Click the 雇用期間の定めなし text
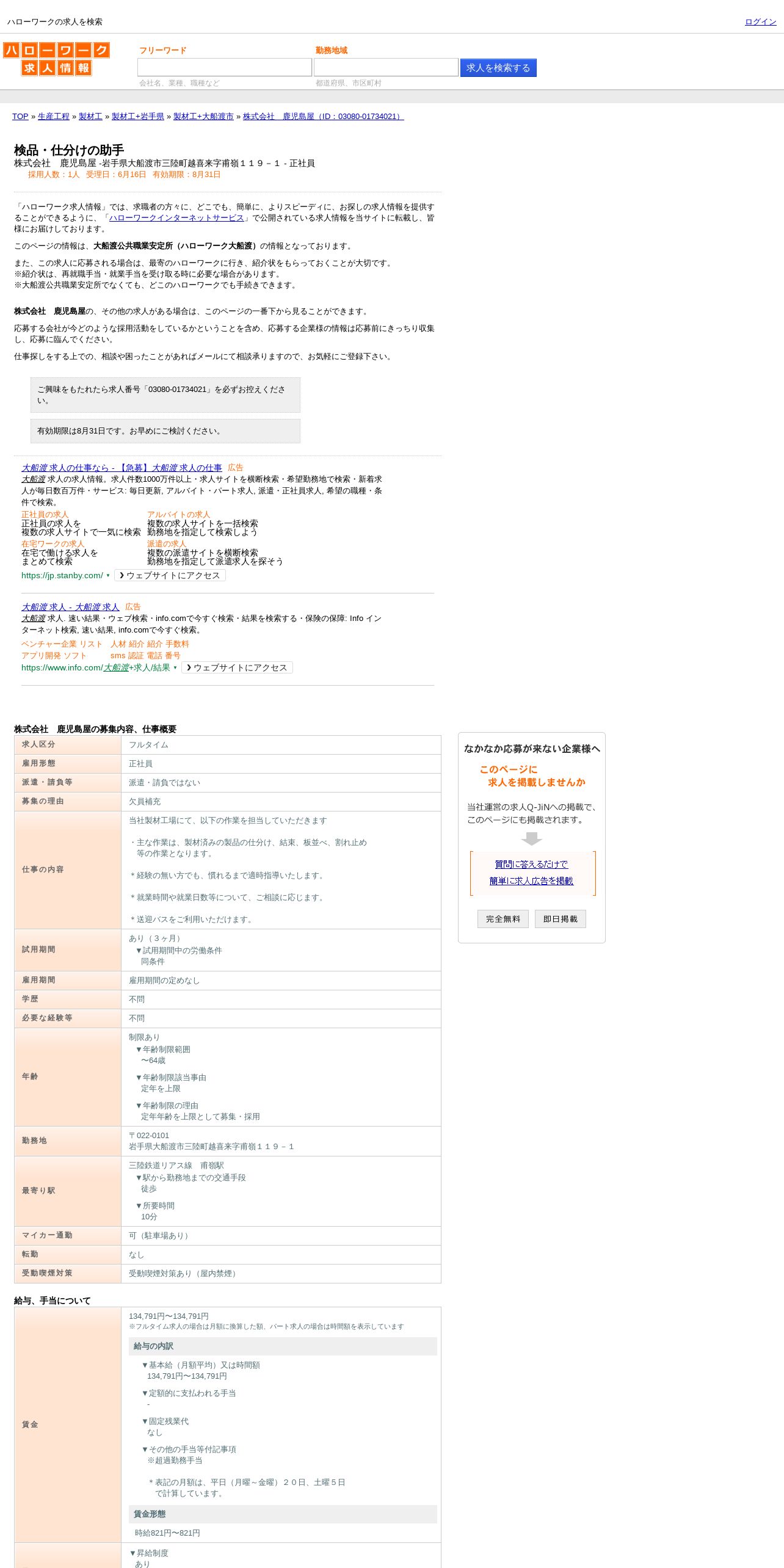784x1568 pixels. pyautogui.click(x=164, y=981)
